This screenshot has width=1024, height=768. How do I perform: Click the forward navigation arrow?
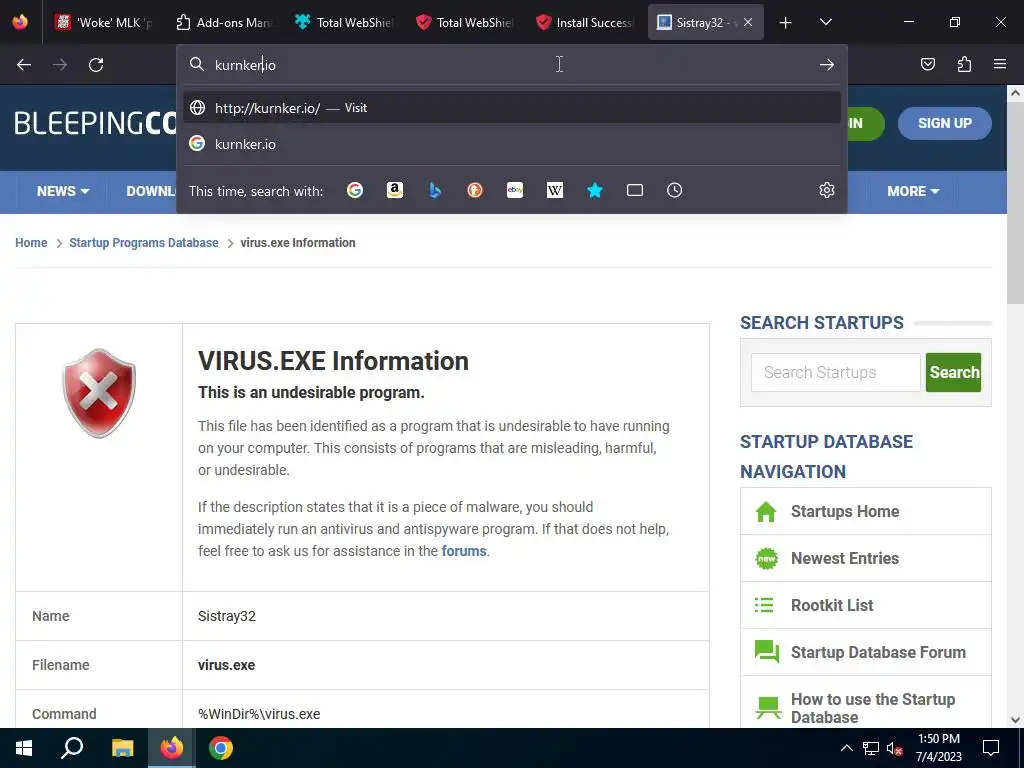(x=60, y=65)
